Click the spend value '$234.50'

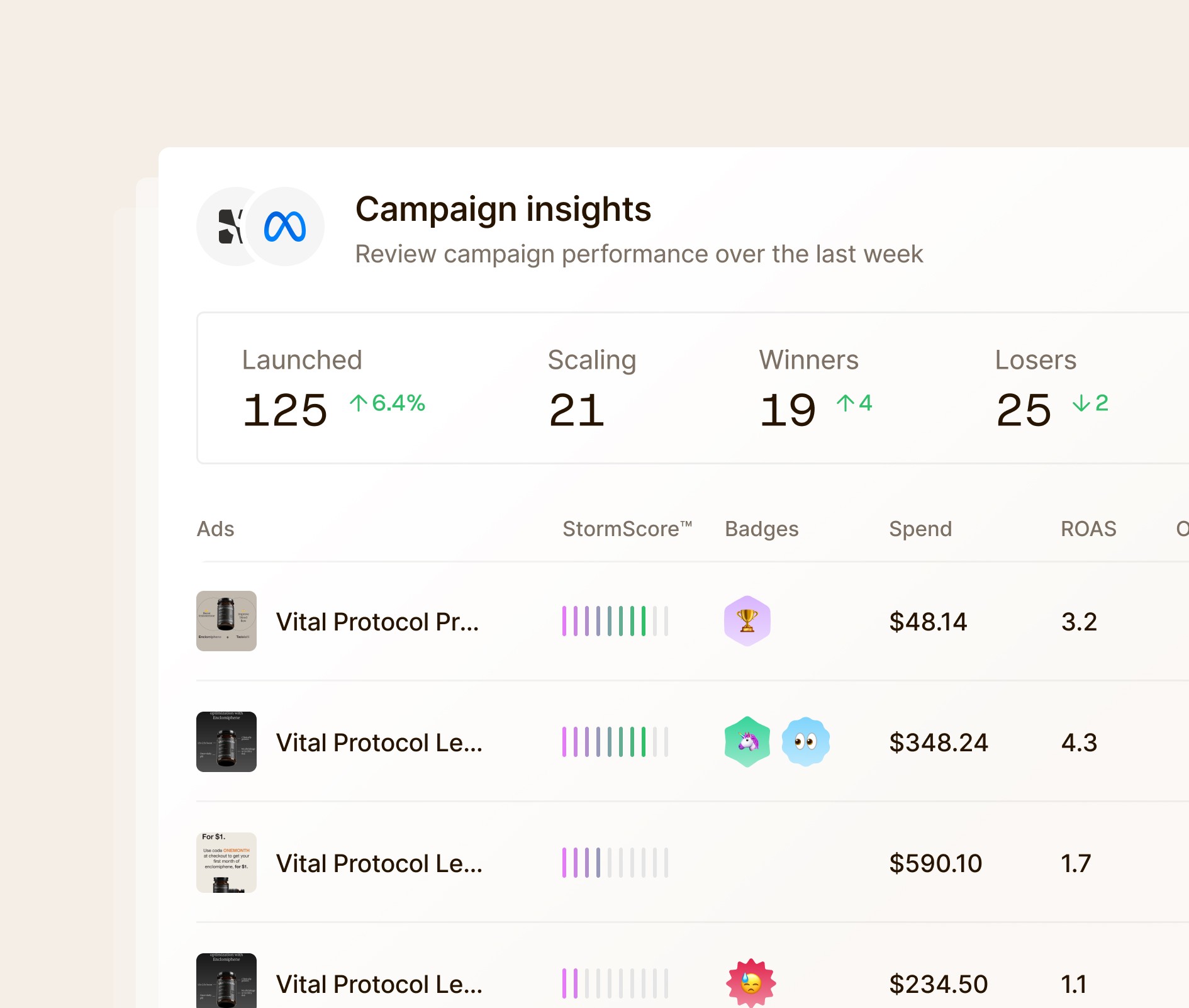click(939, 984)
